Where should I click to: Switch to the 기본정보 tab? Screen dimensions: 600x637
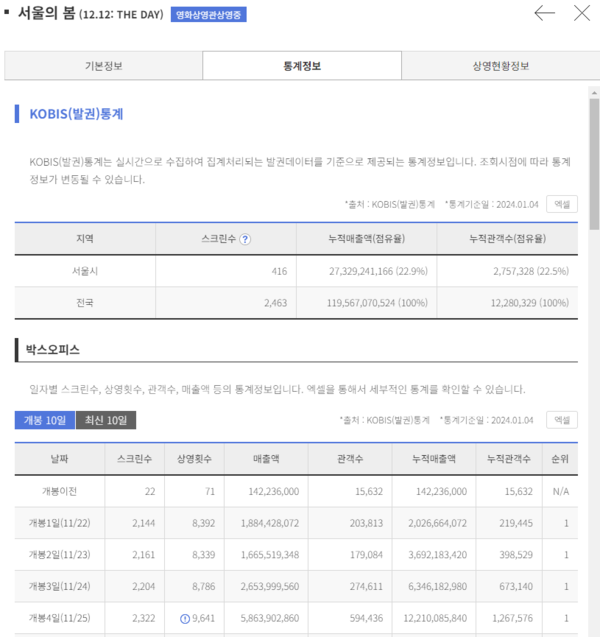tap(103, 66)
